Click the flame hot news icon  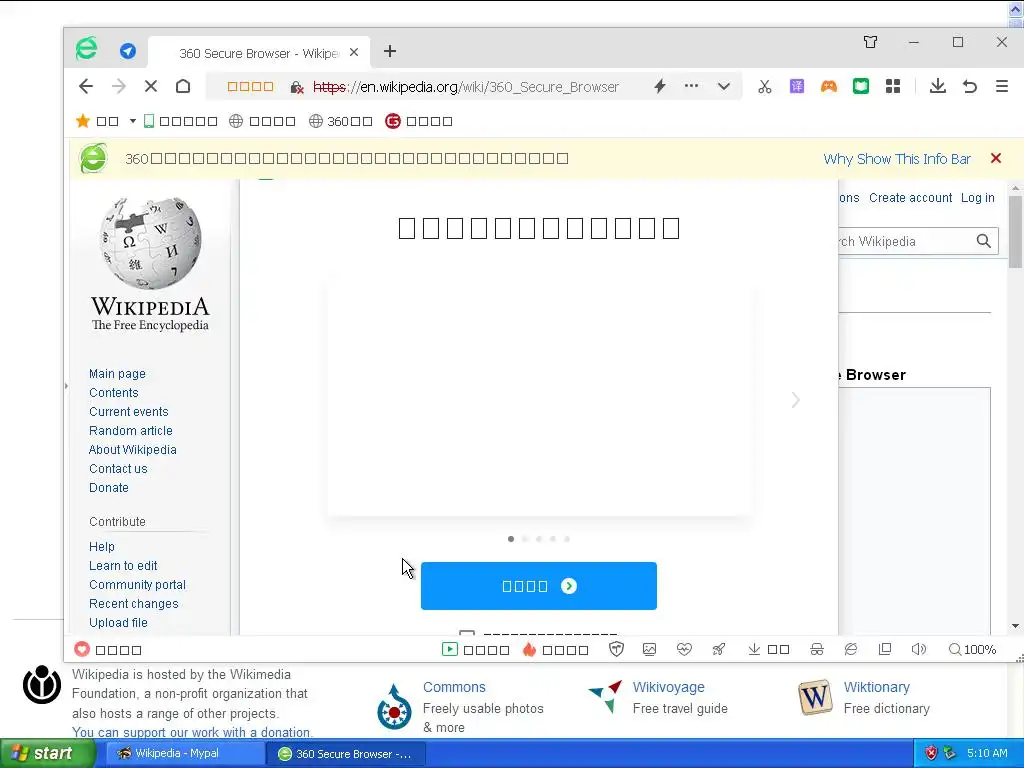pos(530,649)
